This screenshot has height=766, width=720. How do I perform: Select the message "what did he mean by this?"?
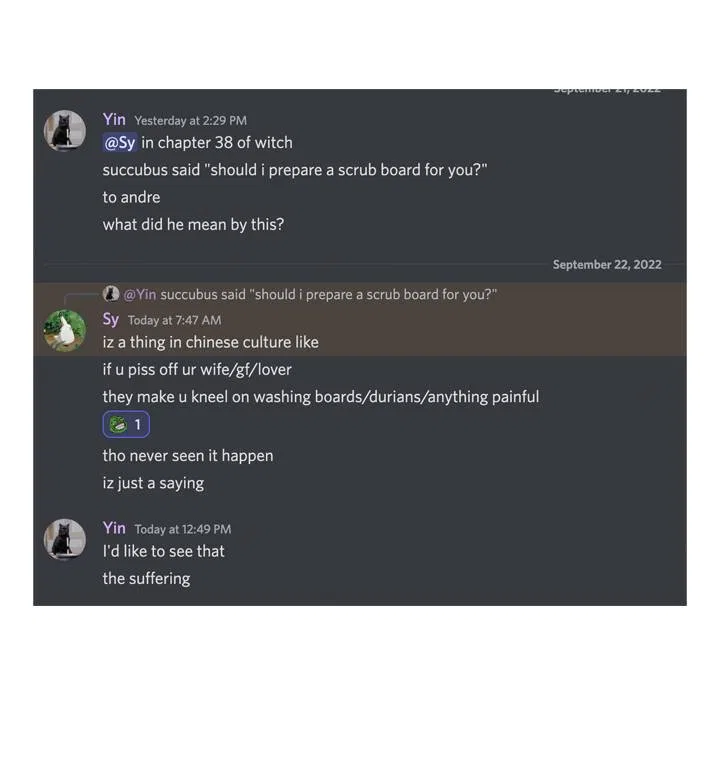click(x=193, y=225)
